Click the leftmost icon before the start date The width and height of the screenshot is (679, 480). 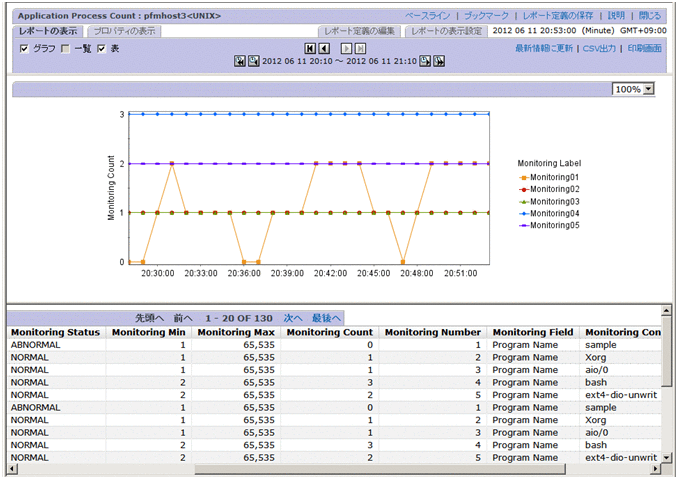239,62
